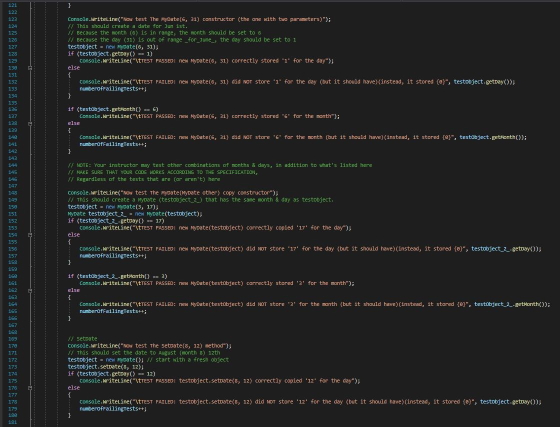Click 'testObject.getDay()' argument at end of line 132
Image resolution: width=560 pixels, height=427 pixels.
coord(481,82)
